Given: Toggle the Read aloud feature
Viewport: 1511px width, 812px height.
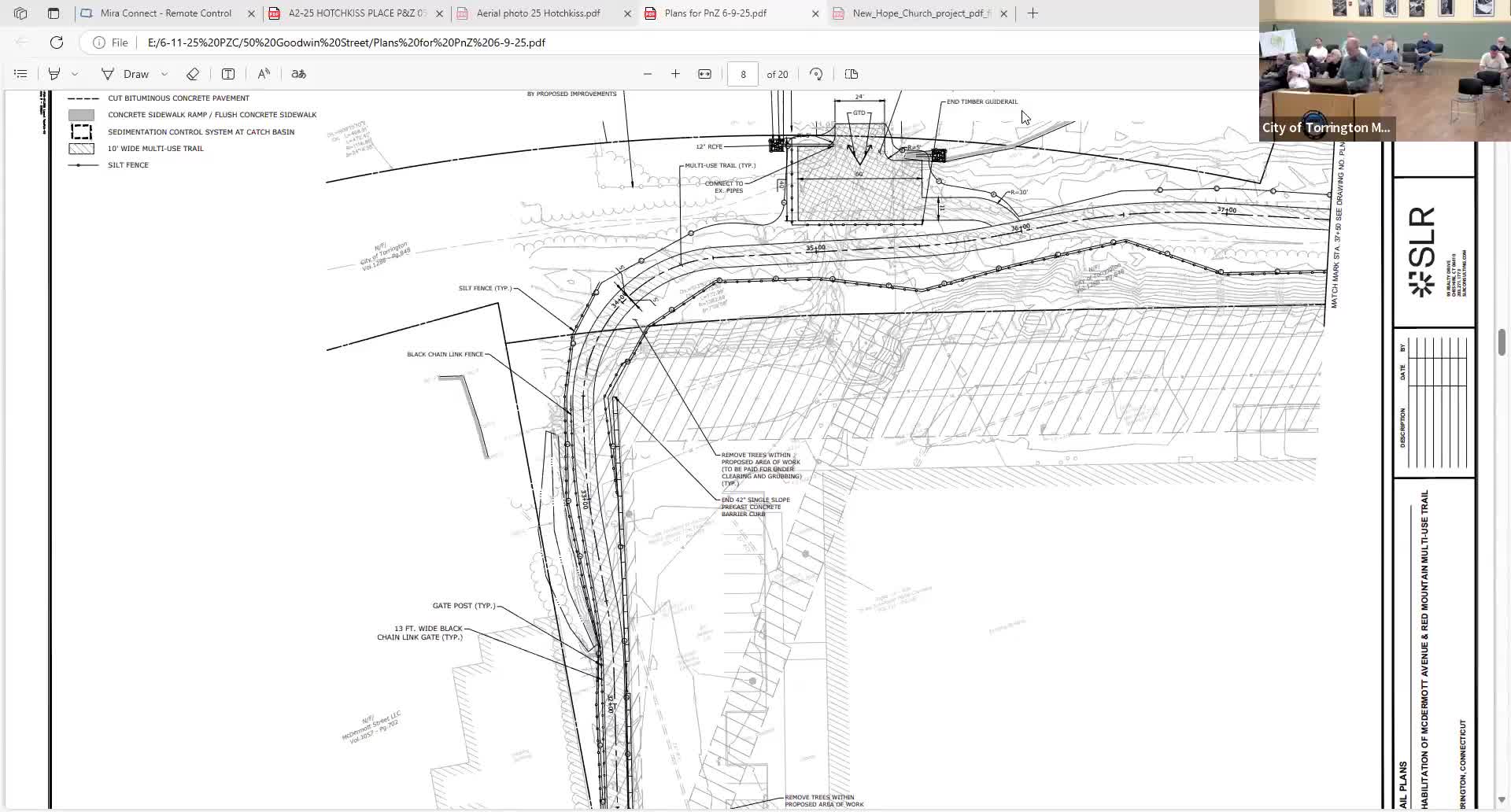Looking at the screenshot, I should point(264,74).
